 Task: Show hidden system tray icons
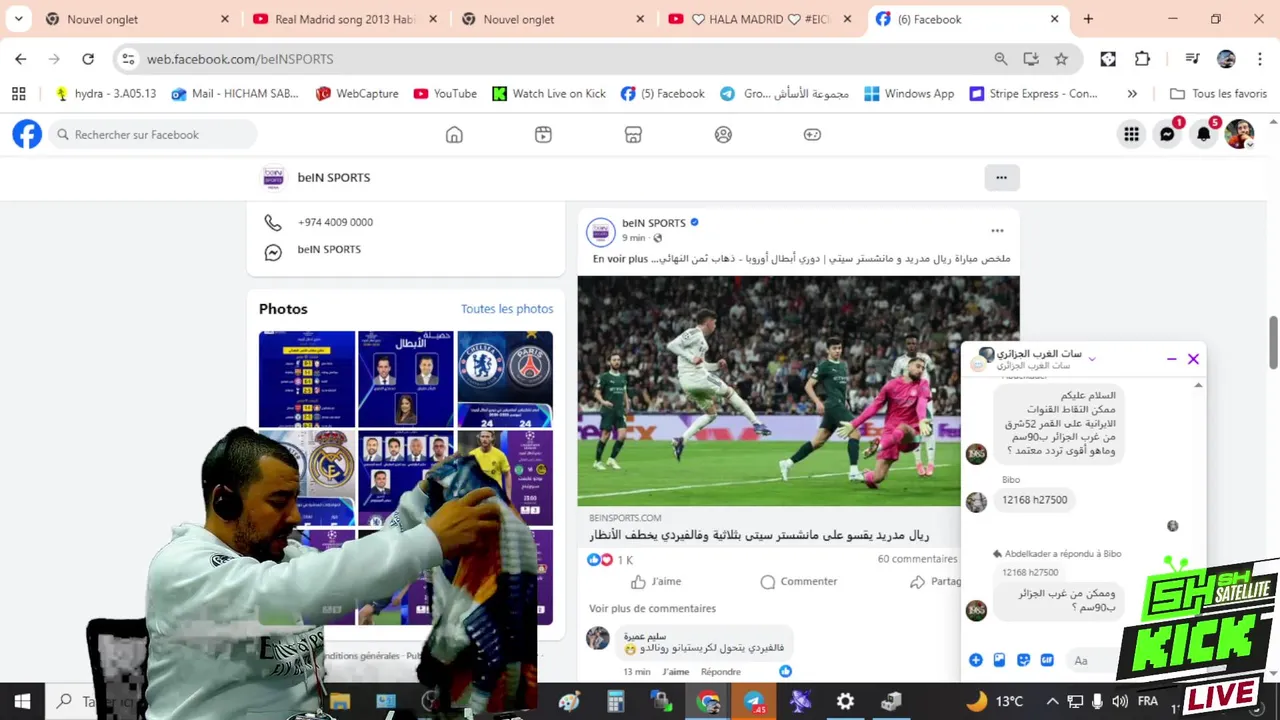coord(1052,701)
